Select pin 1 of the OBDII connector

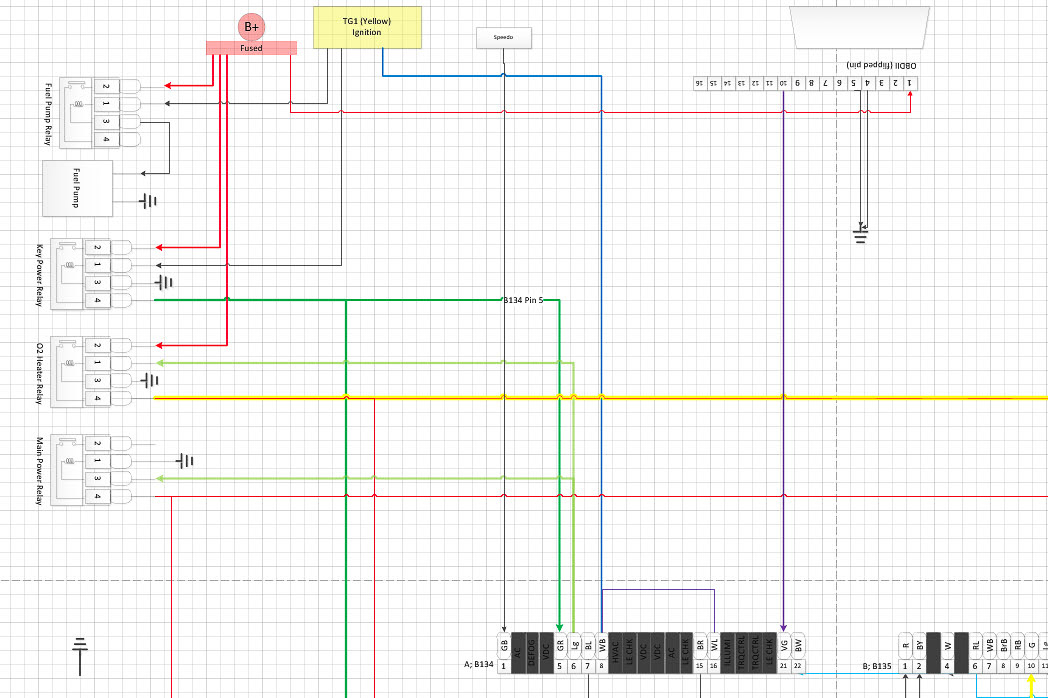(x=910, y=83)
